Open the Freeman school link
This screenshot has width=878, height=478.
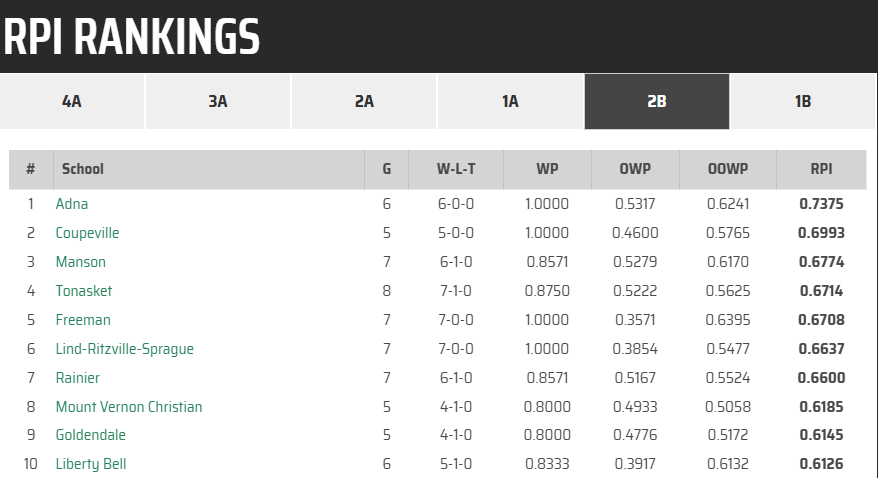(83, 320)
